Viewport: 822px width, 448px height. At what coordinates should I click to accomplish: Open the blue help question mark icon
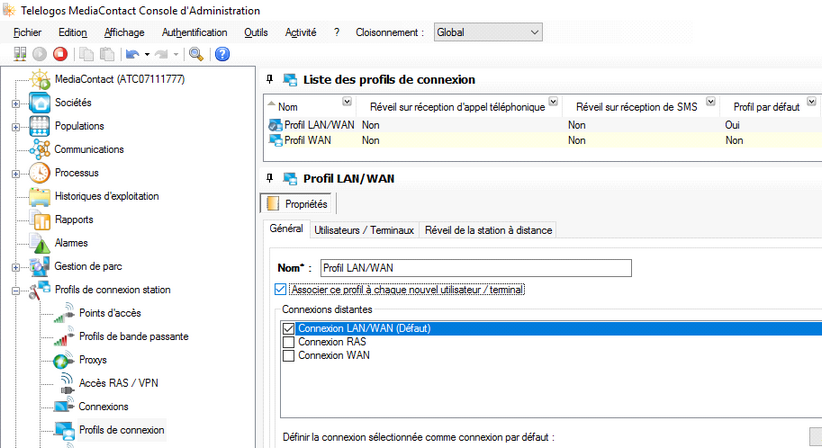222,53
